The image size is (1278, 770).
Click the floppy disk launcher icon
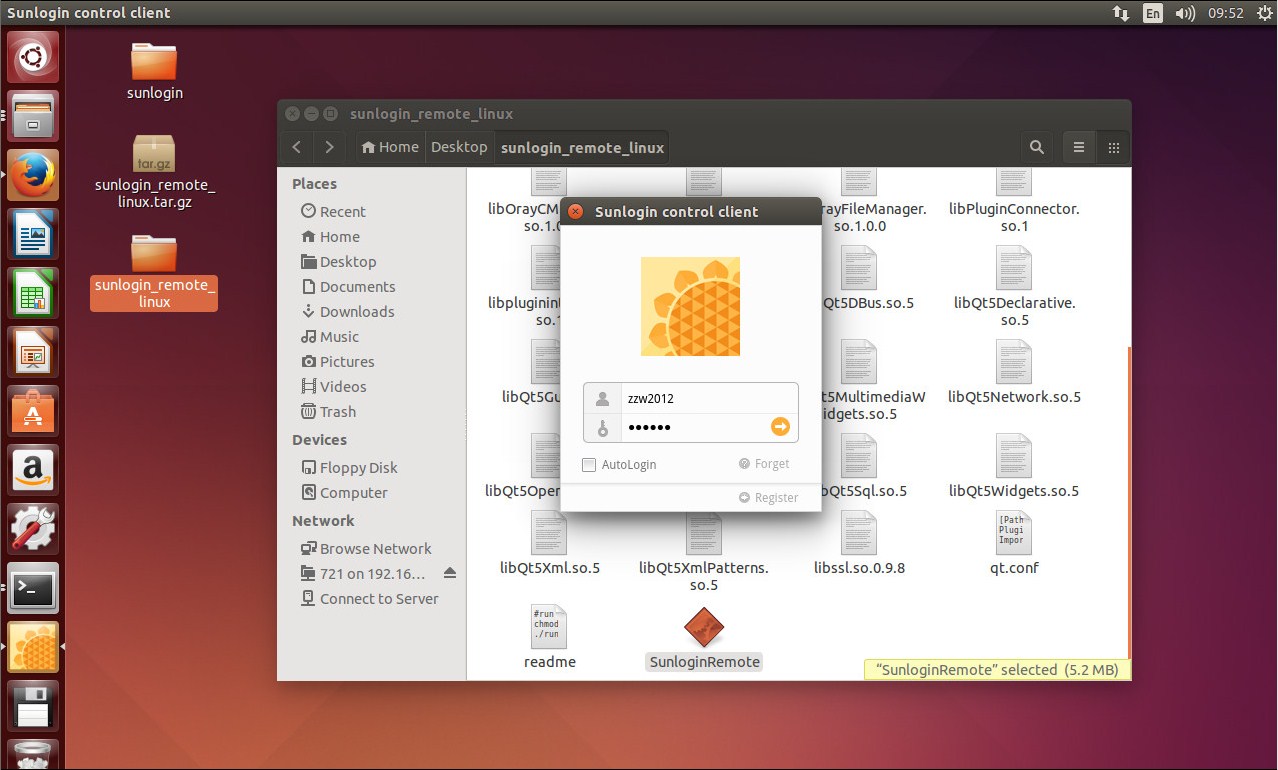coord(33,706)
